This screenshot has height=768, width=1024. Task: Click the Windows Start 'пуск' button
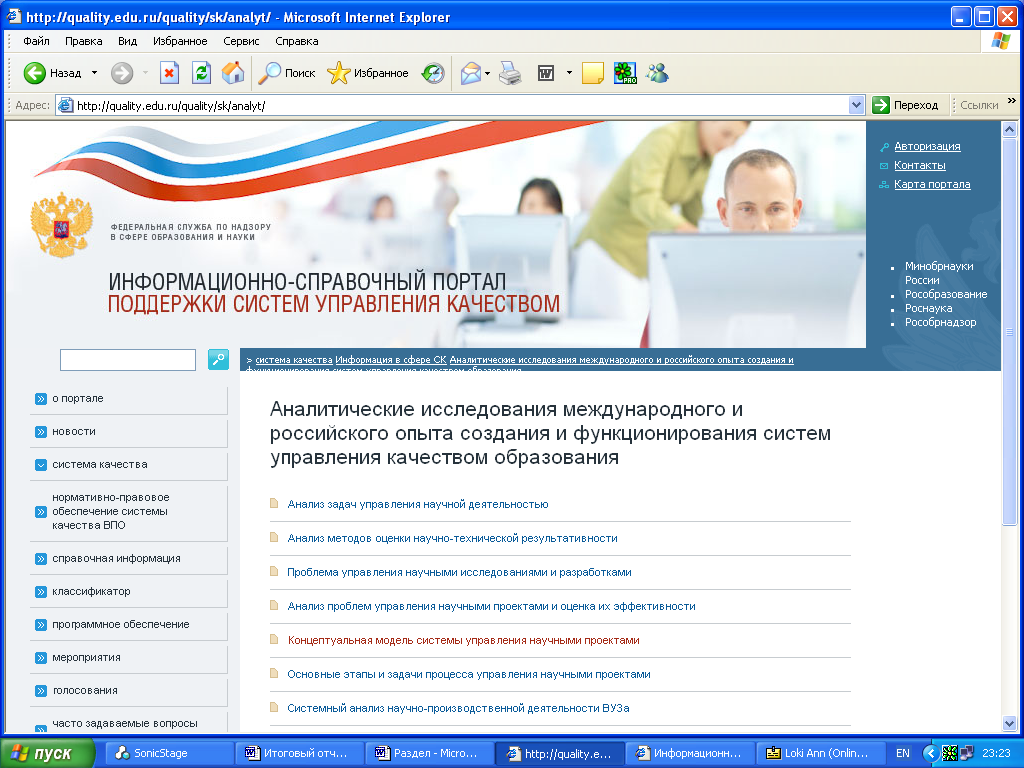(46, 753)
